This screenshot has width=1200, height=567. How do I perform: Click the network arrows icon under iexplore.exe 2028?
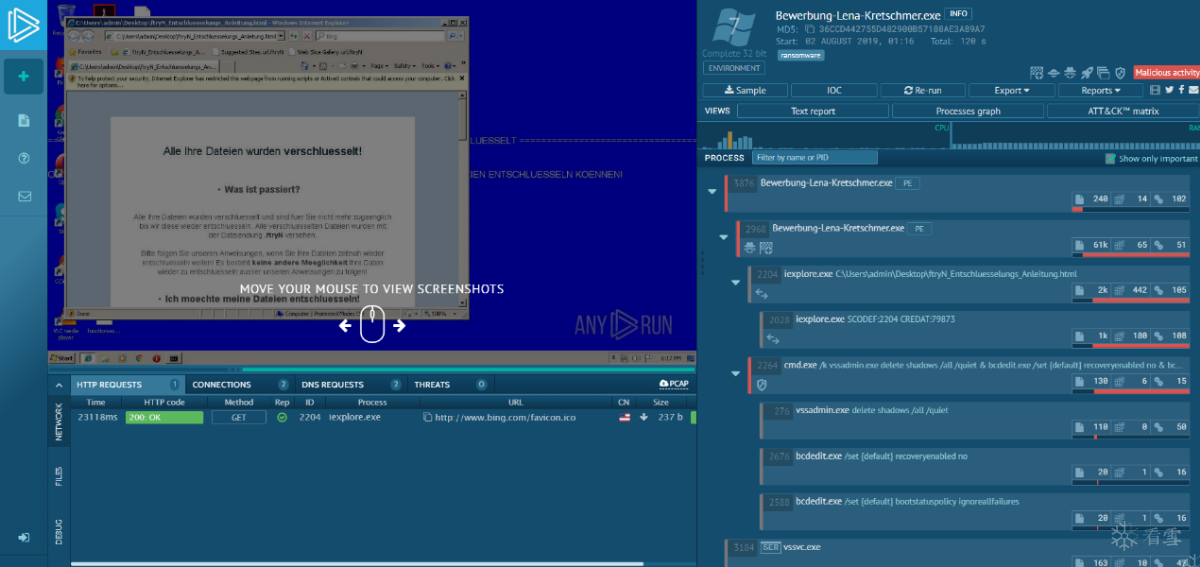773,339
